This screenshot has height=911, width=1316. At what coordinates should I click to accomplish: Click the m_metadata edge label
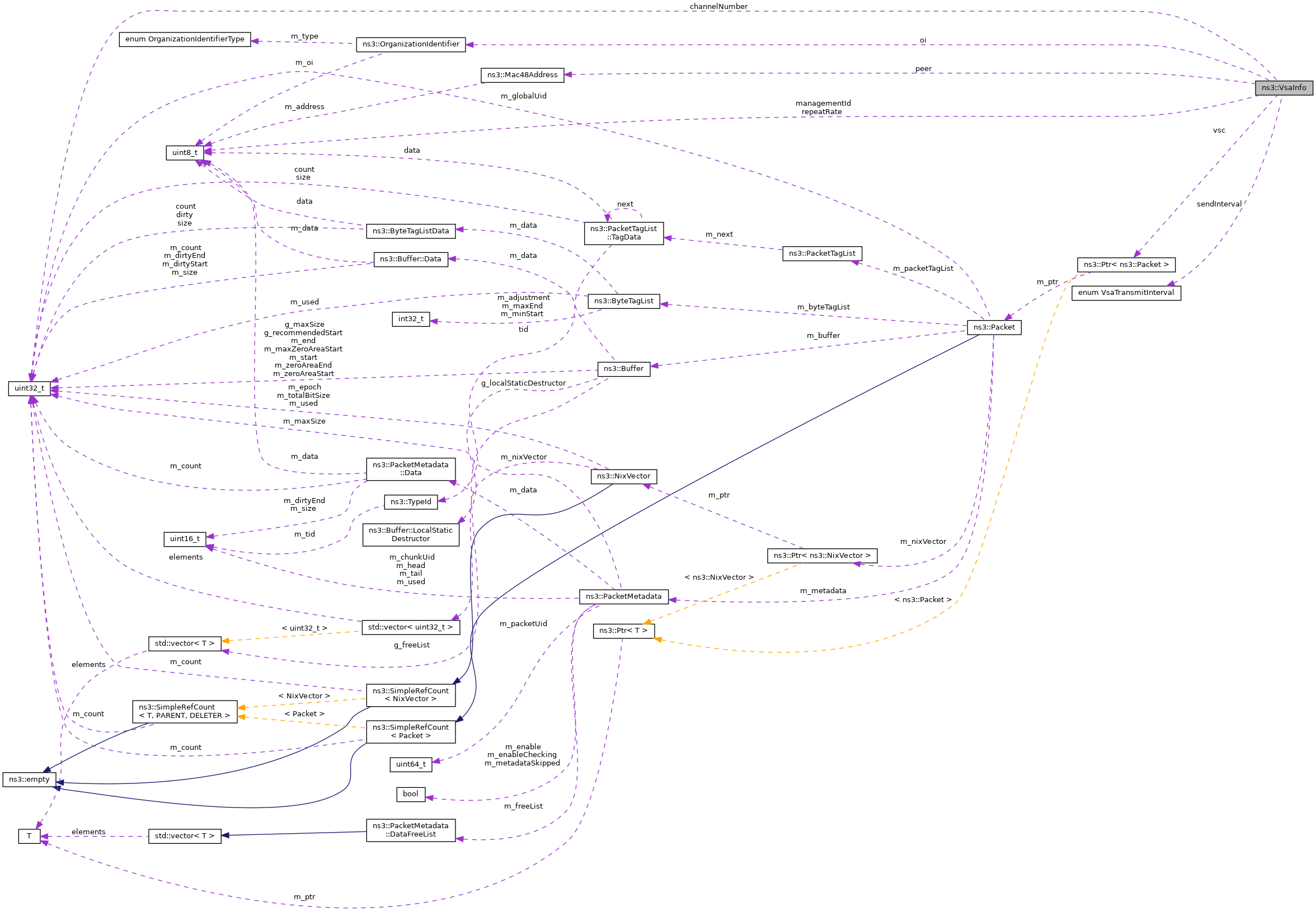[x=823, y=591]
